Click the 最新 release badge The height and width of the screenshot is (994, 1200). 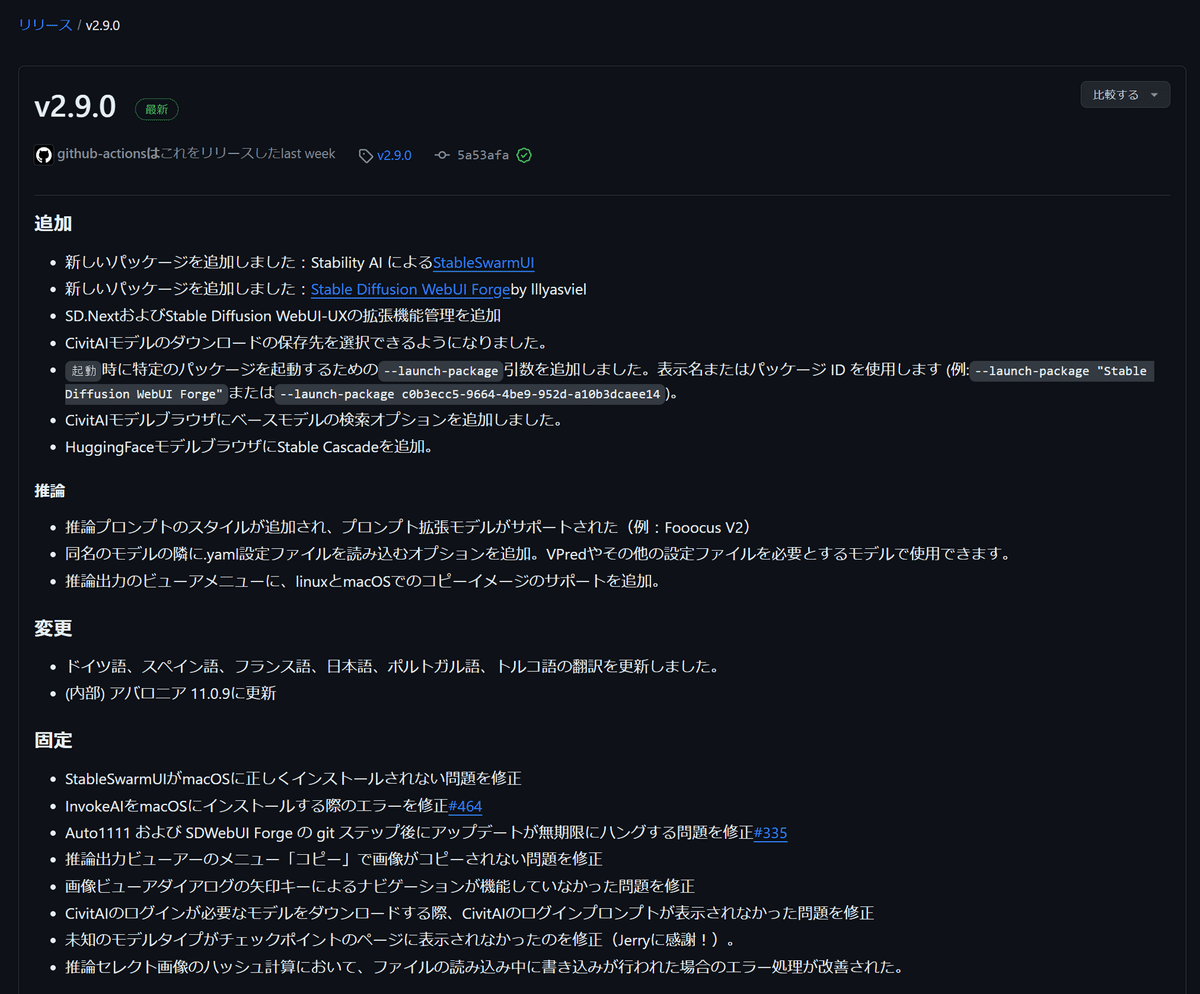tap(156, 109)
